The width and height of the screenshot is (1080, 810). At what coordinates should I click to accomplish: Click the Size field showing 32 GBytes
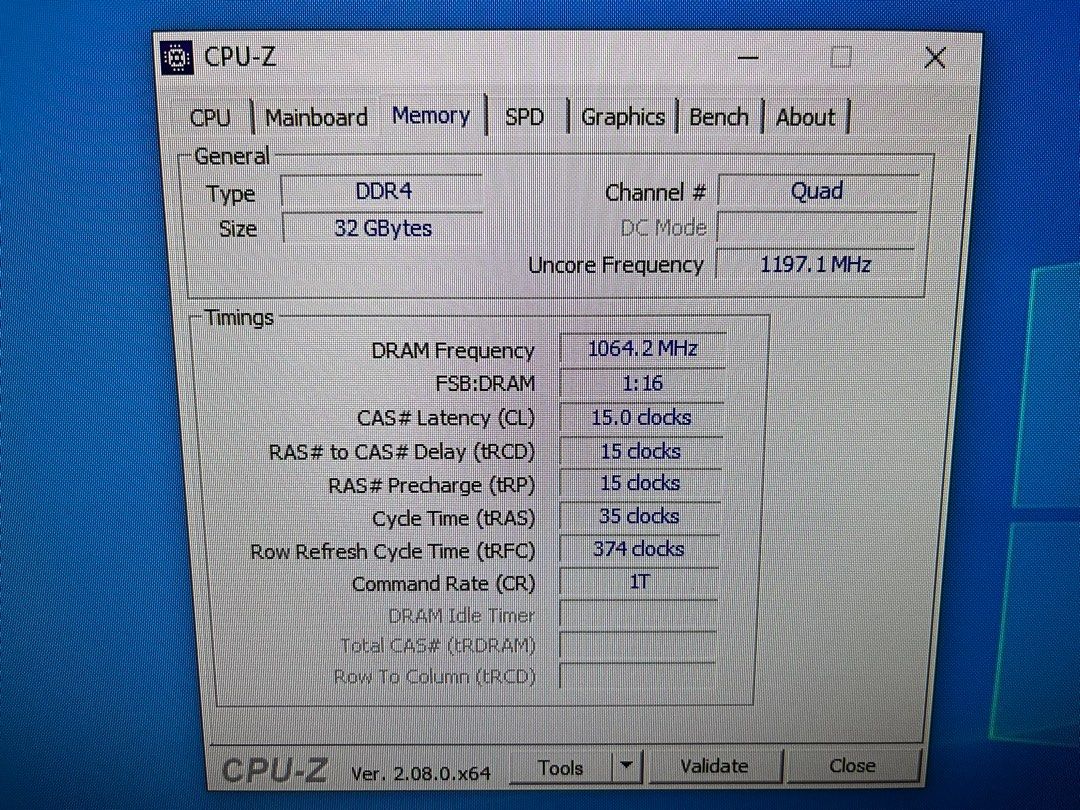381,228
